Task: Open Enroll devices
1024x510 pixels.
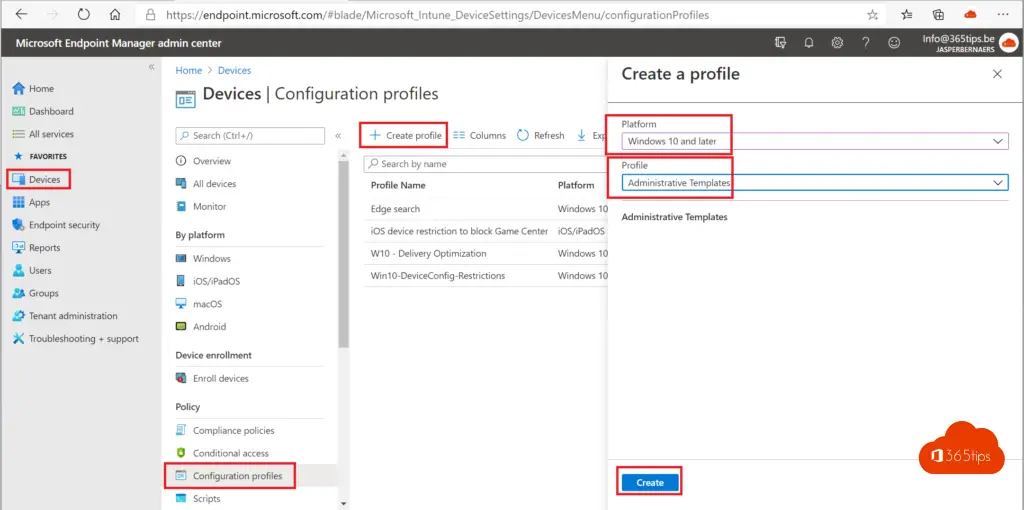Action: [x=221, y=378]
